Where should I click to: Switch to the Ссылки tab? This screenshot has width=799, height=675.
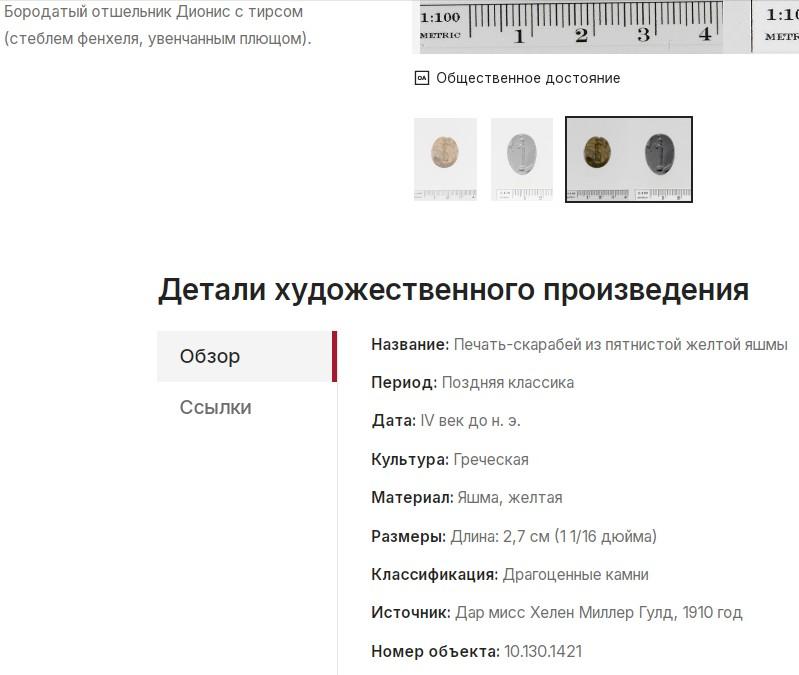[x=216, y=407]
